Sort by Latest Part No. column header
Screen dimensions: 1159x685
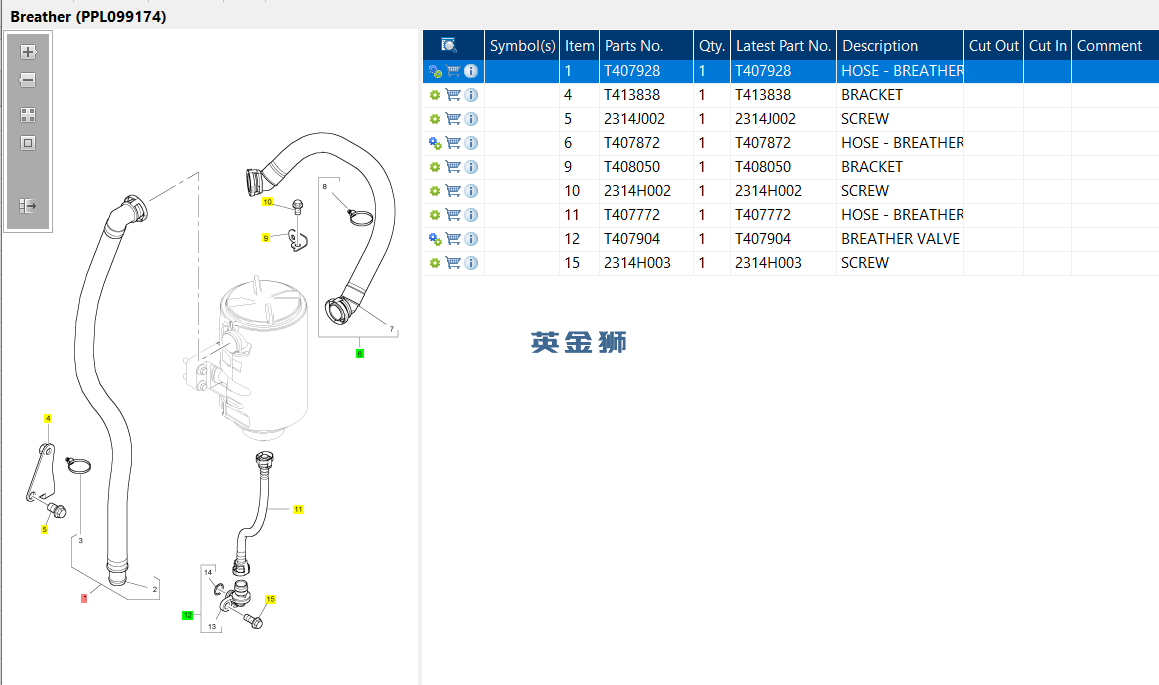point(784,46)
